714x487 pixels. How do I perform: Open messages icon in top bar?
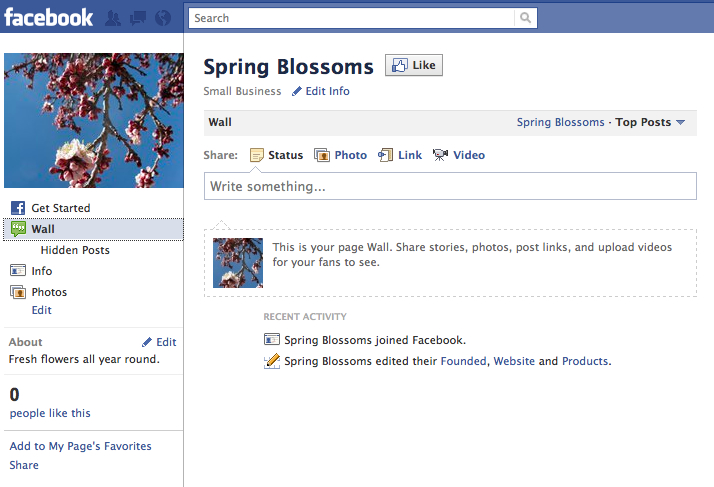[x=136, y=17]
